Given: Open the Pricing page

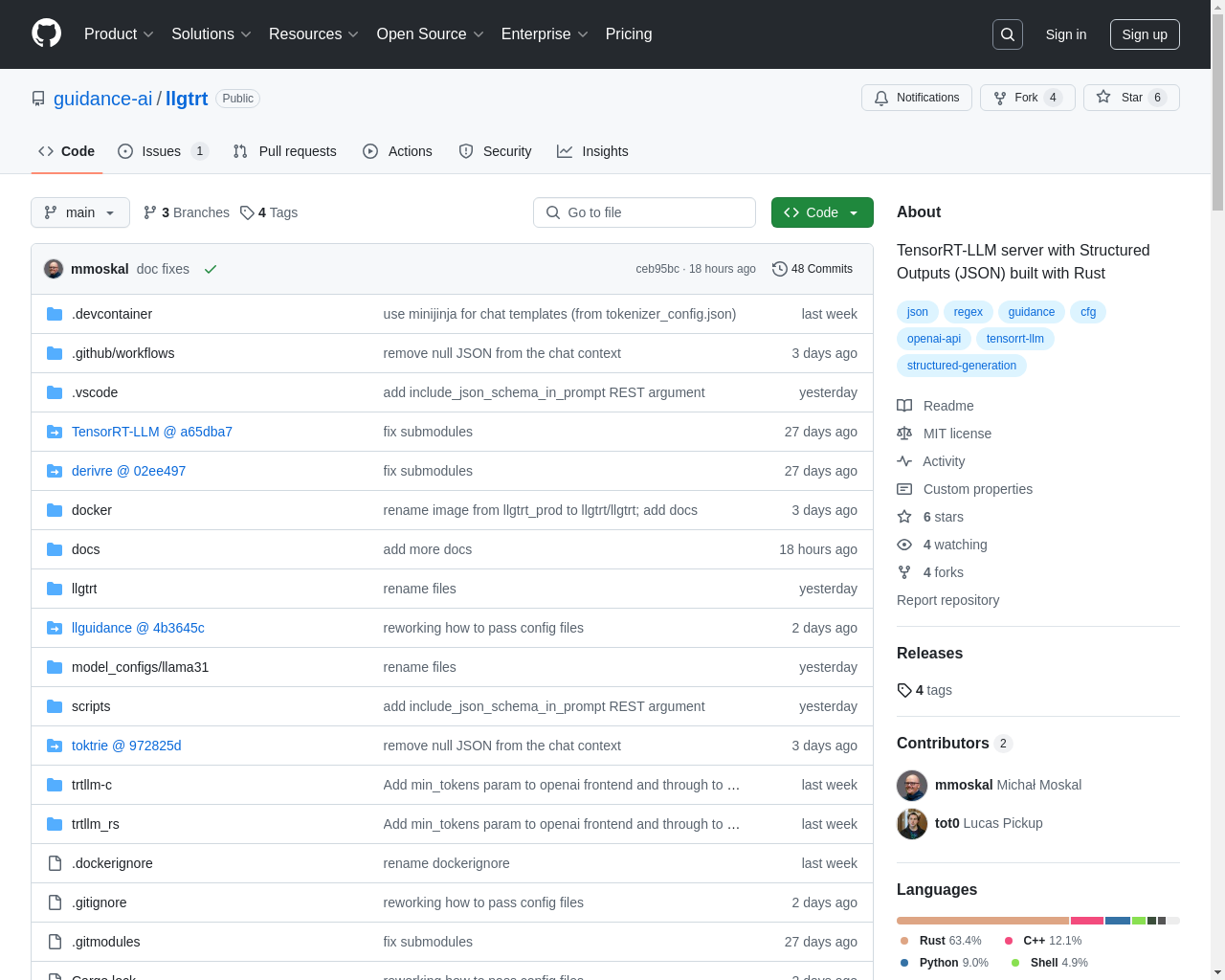Looking at the screenshot, I should point(629,34).
